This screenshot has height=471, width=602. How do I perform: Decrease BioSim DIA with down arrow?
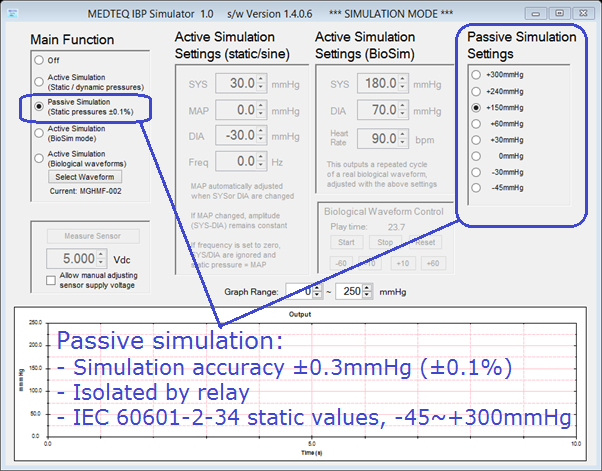pyautogui.click(x=403, y=115)
